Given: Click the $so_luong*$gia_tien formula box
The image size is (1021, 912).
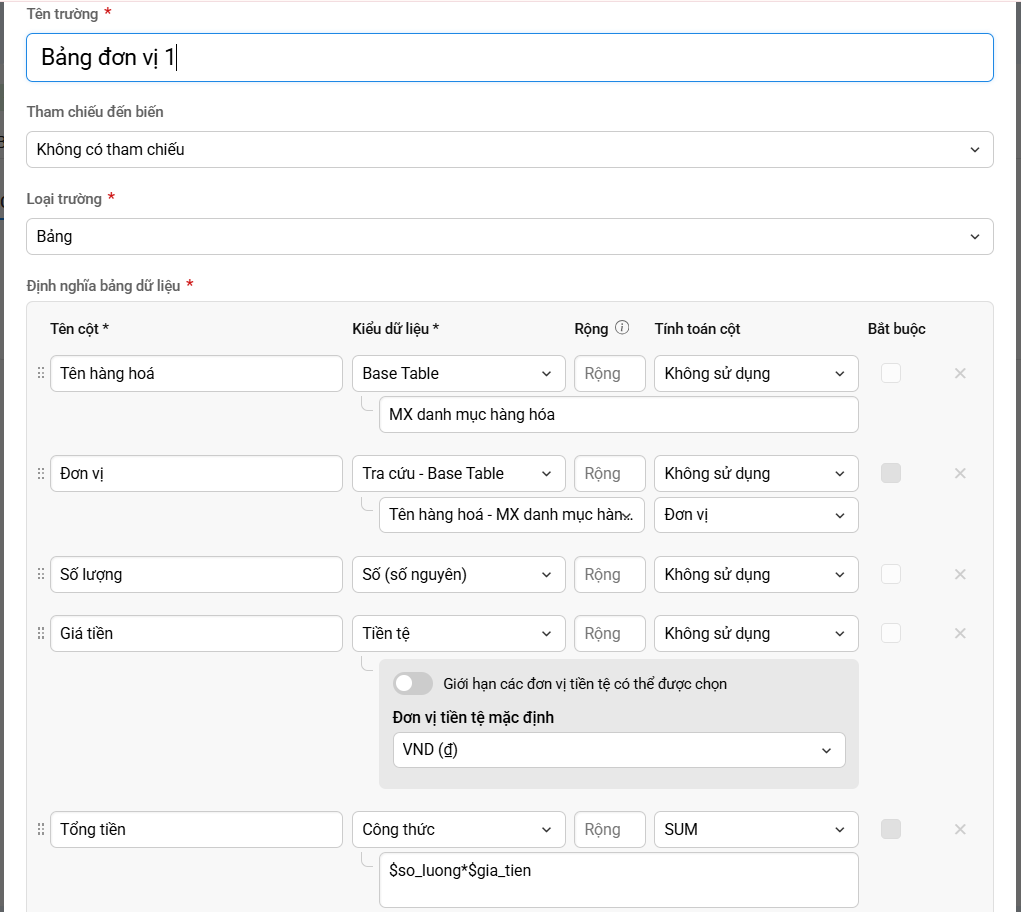Looking at the screenshot, I should coord(619,880).
